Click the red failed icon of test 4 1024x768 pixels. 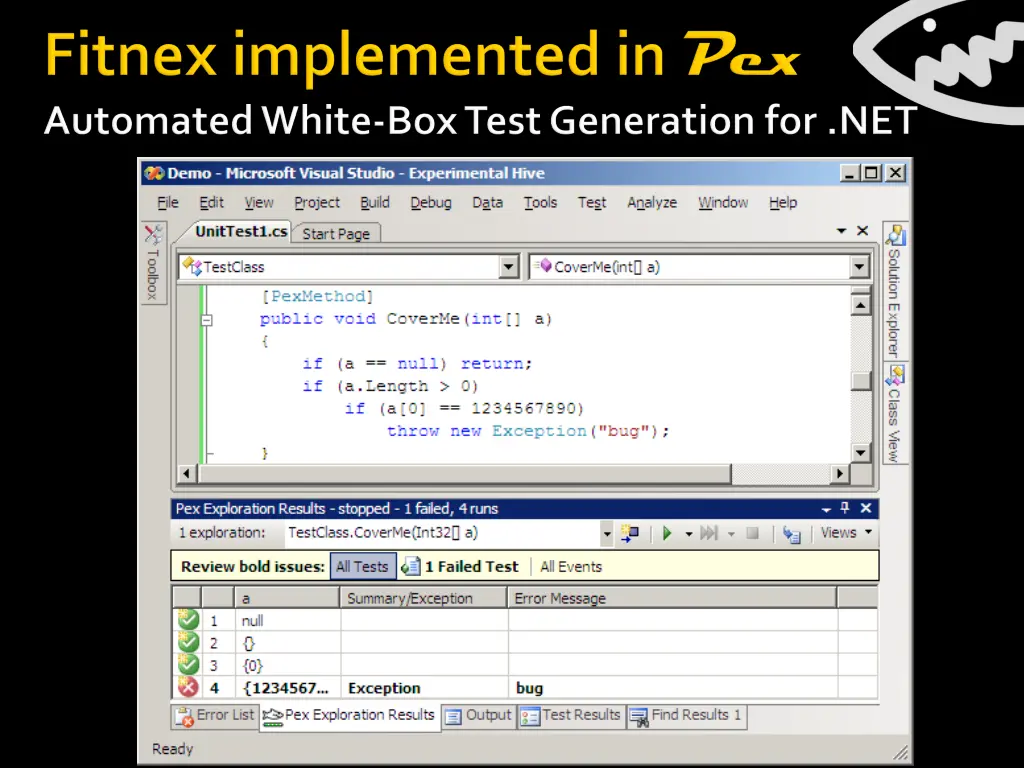[188, 687]
